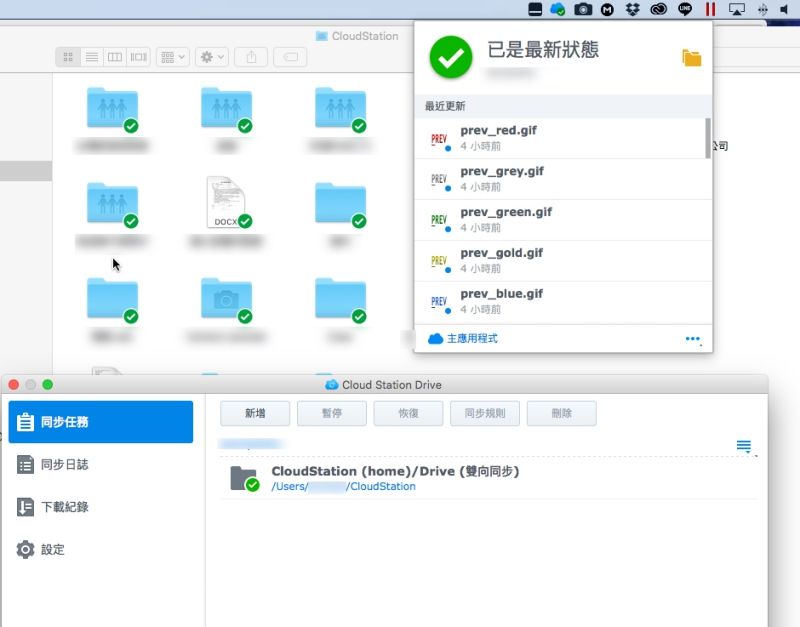The height and width of the screenshot is (627, 800).
Task: Open the /Users/…/CloudStation path link
Action: tap(343, 486)
